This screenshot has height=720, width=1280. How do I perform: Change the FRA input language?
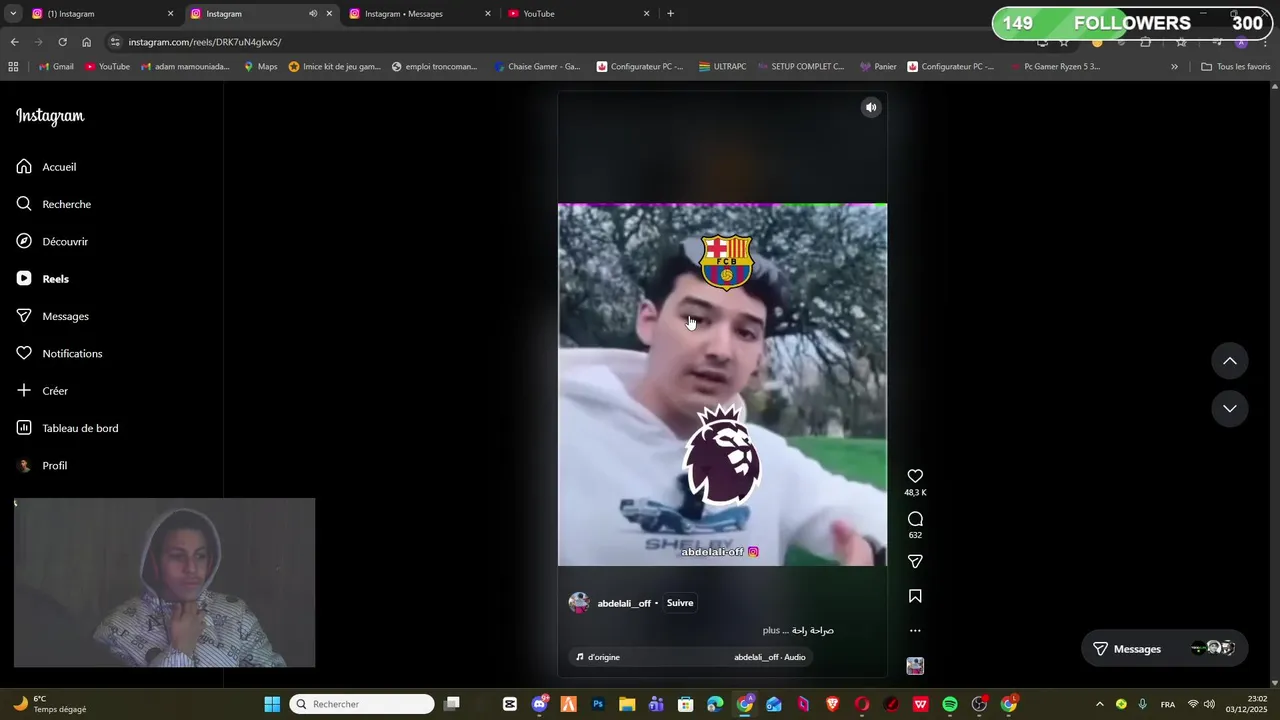[x=1168, y=704]
